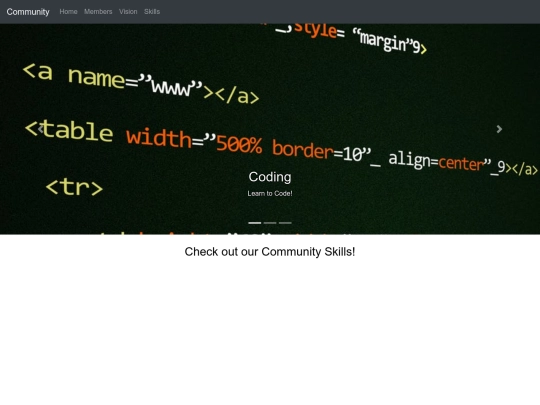Open the Vision nav link
The image size is (540, 405).
tap(128, 12)
